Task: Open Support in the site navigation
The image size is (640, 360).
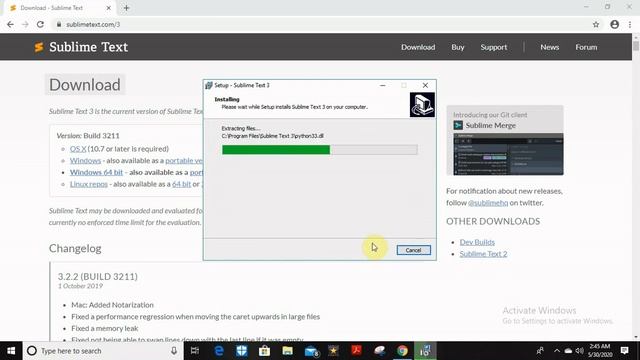Action: 493,47
